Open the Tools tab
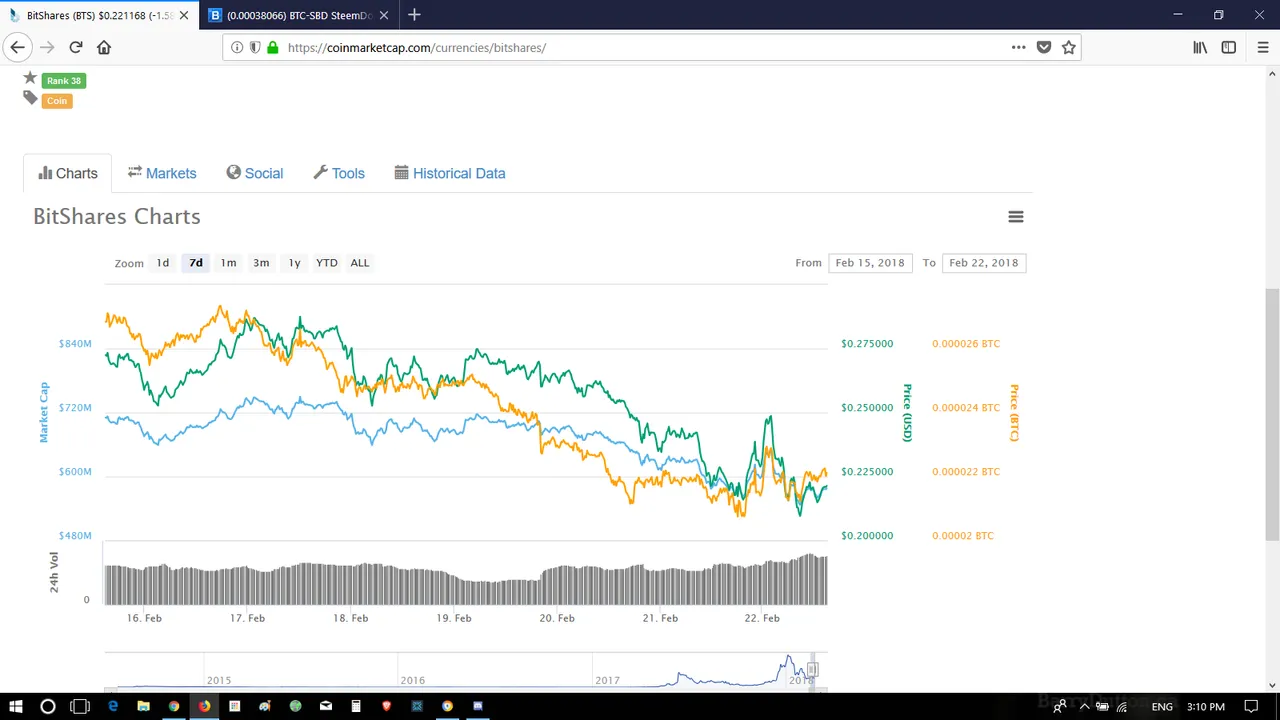1280x720 pixels. (339, 173)
